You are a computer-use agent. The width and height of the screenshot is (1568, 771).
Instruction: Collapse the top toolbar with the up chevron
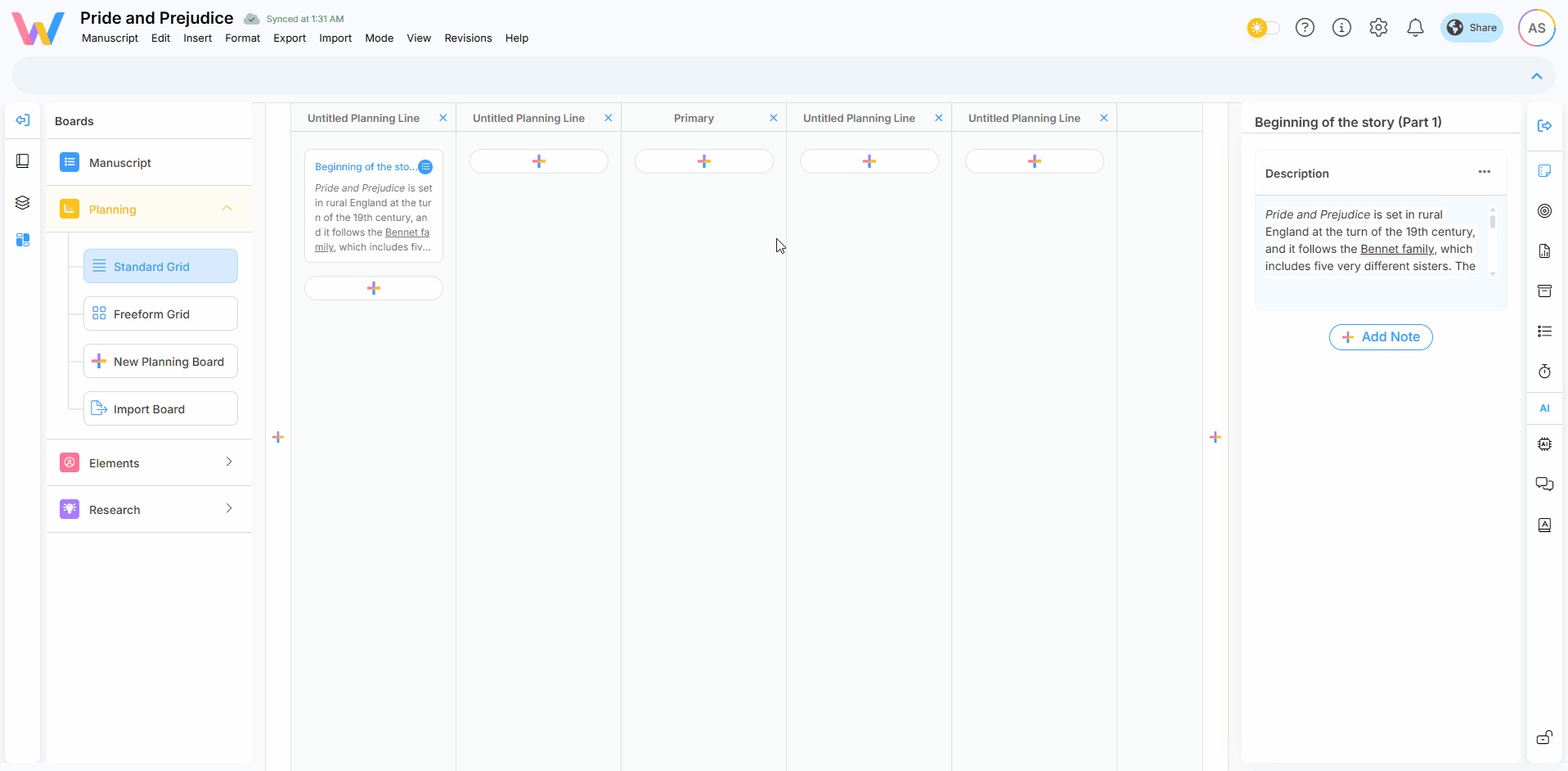[x=1536, y=76]
